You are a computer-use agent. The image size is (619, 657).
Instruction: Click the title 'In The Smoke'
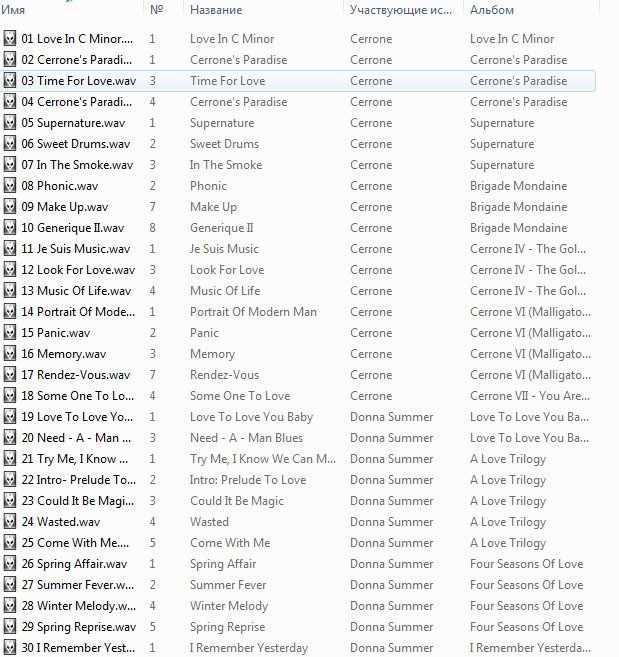[226, 165]
